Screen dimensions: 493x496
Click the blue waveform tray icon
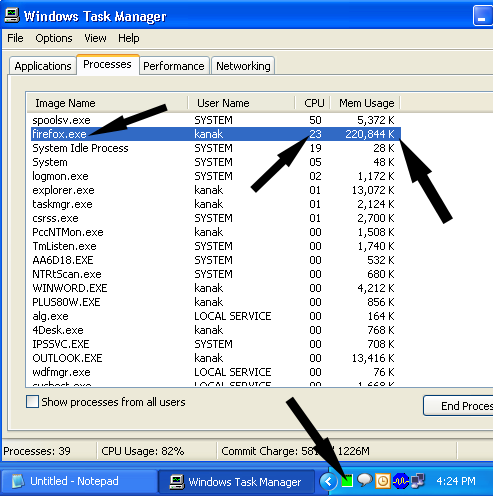click(x=401, y=481)
